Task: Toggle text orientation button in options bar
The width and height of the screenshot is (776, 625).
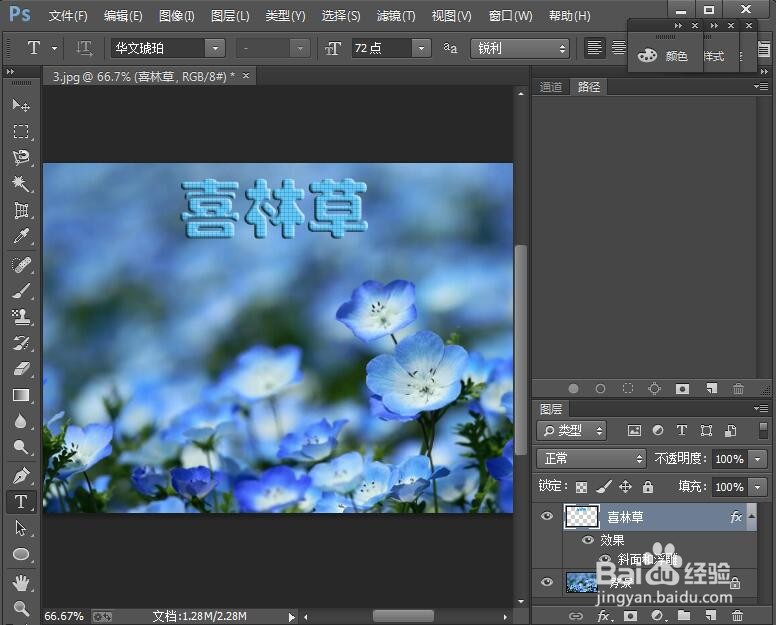Action: click(84, 48)
